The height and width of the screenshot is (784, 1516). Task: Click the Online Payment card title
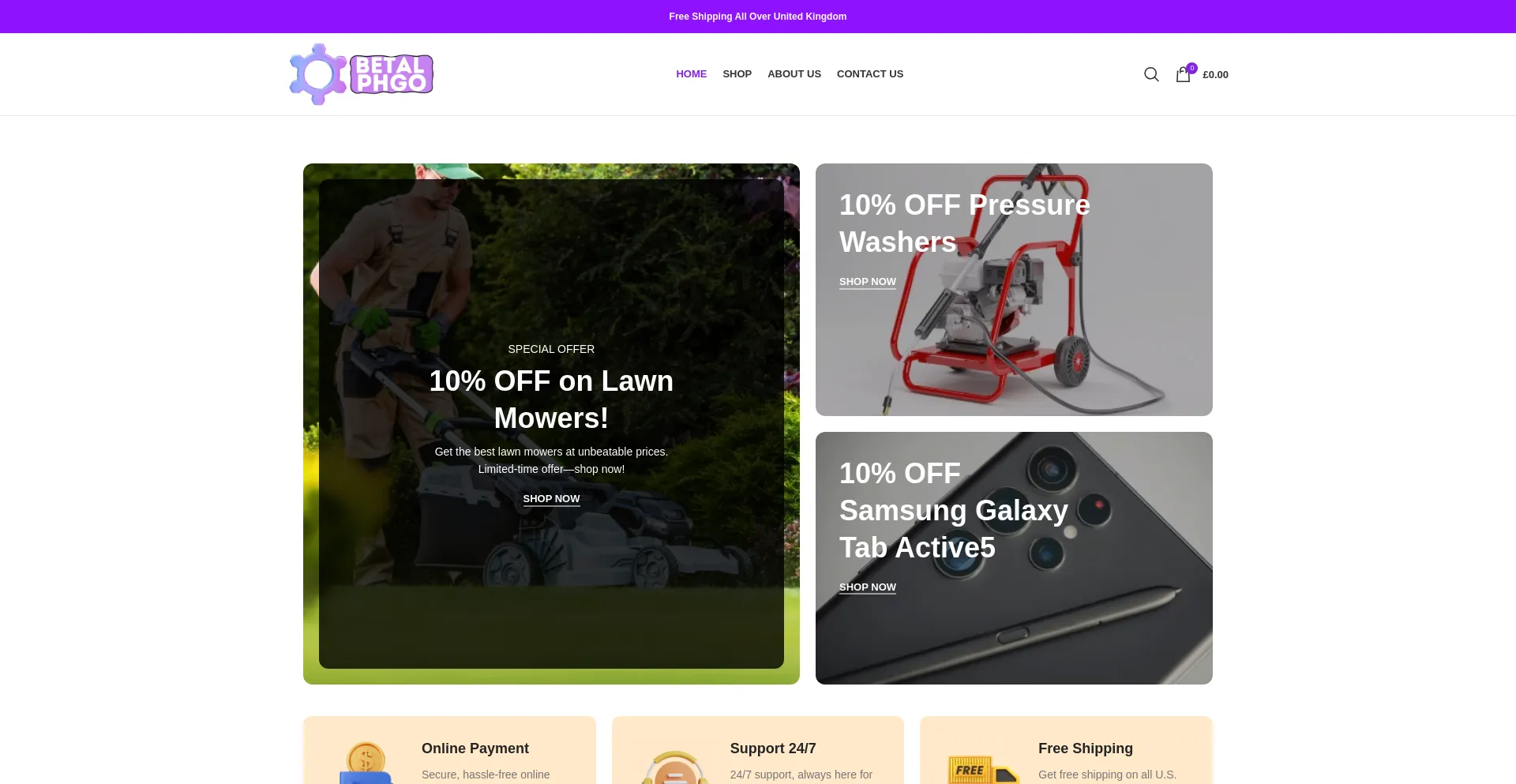point(475,748)
